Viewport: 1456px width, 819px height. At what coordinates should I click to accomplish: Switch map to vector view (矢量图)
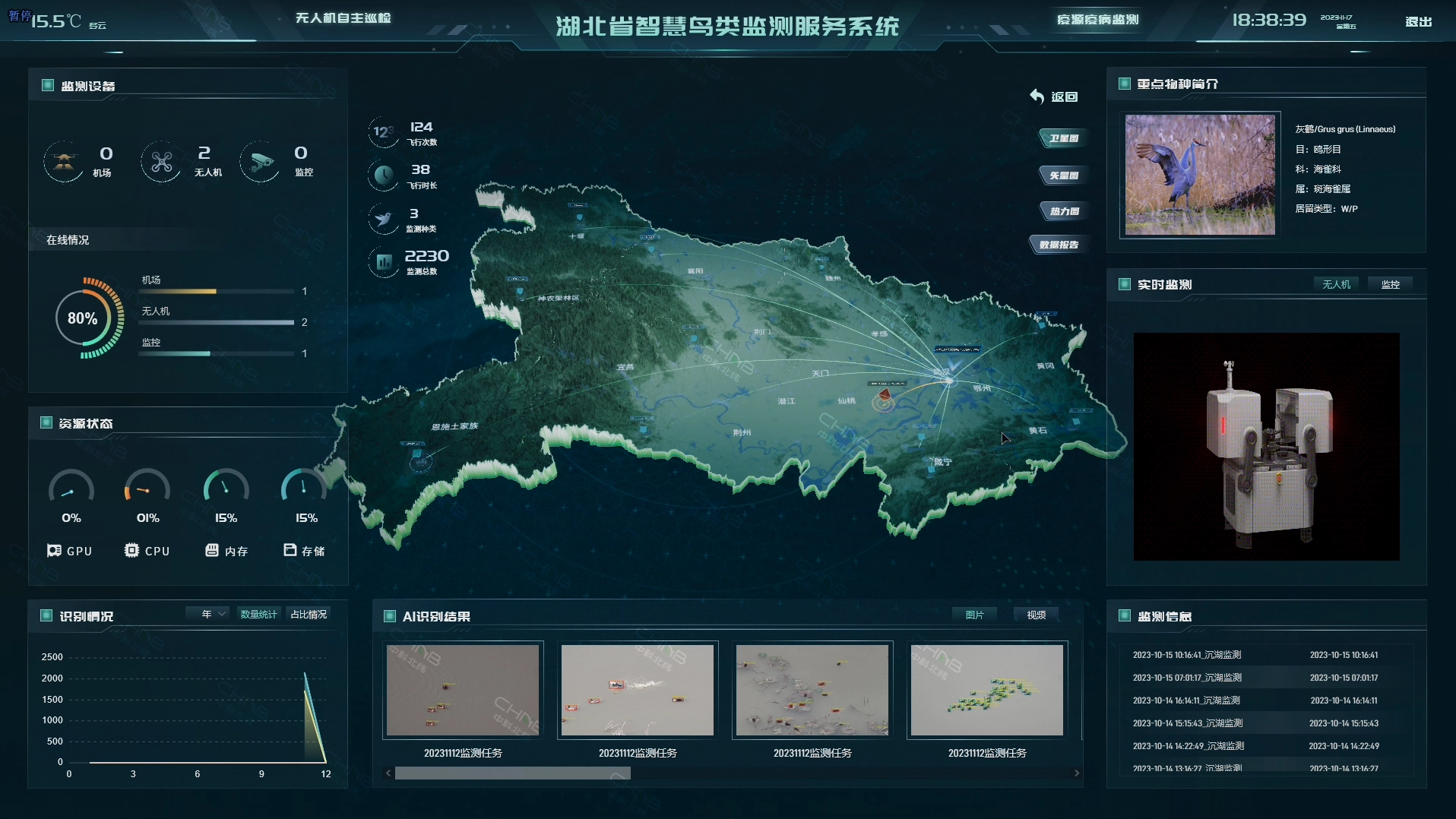(x=1063, y=175)
